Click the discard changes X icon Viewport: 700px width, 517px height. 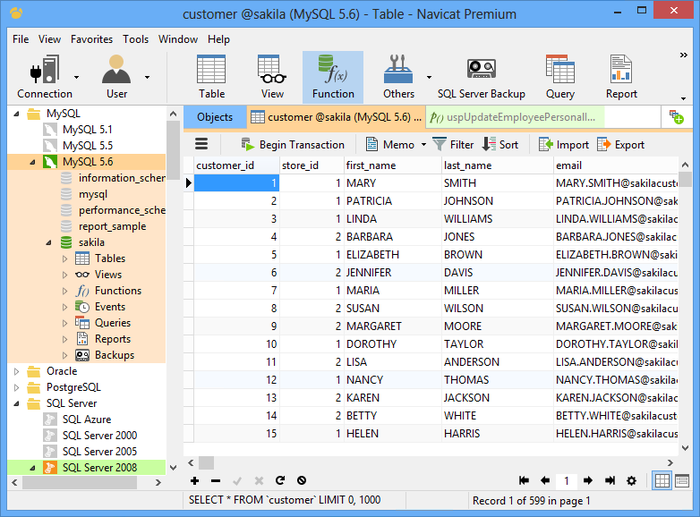[x=258, y=480]
